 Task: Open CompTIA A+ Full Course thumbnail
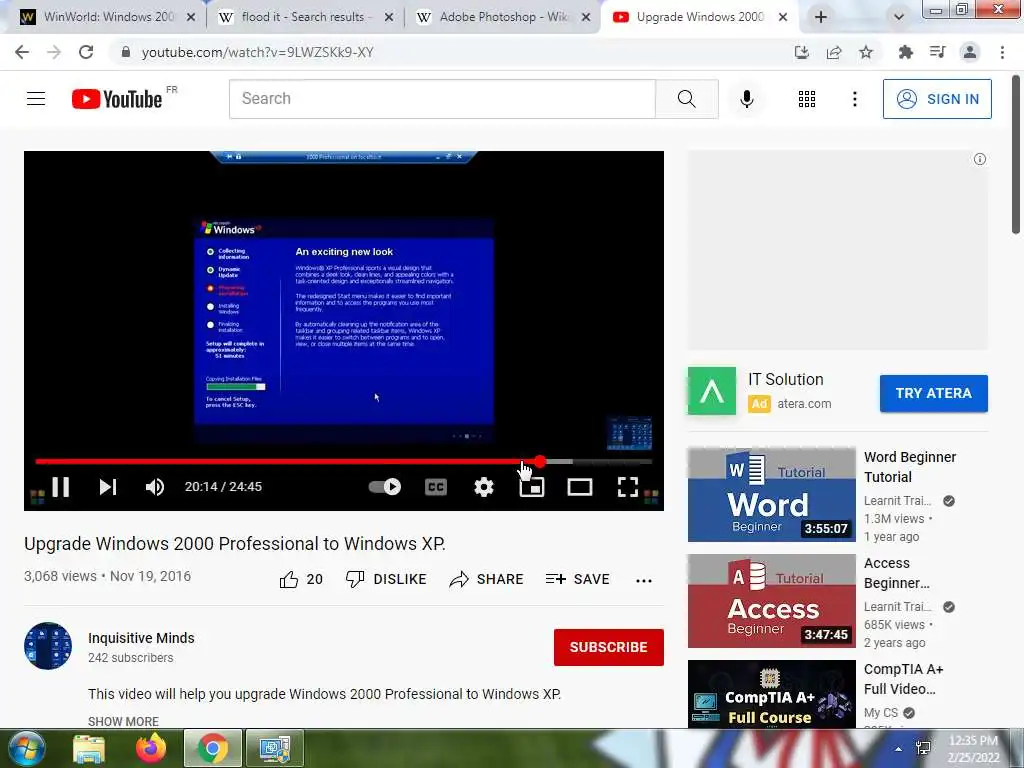[x=771, y=694]
